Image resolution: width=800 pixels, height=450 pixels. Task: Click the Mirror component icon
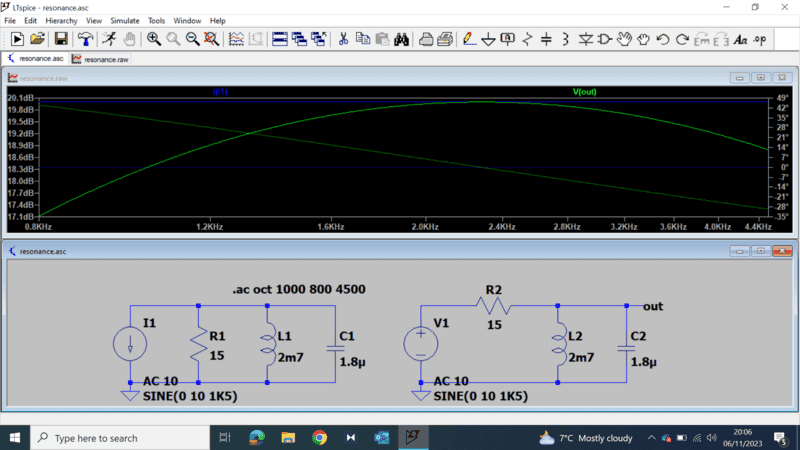[721, 39]
